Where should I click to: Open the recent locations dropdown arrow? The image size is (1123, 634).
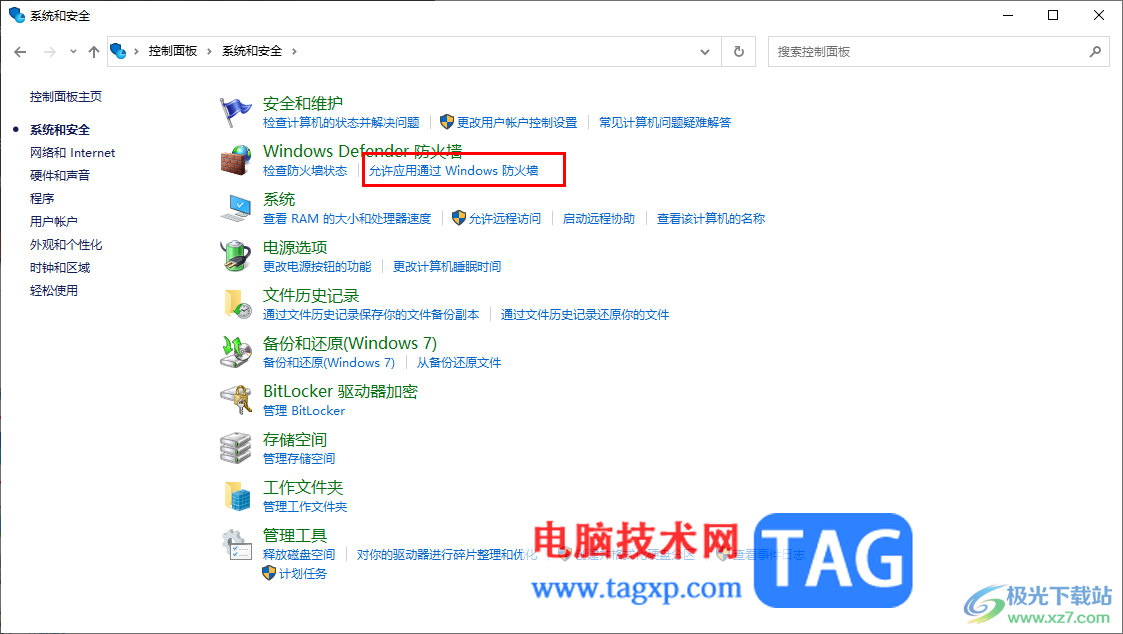[73, 52]
